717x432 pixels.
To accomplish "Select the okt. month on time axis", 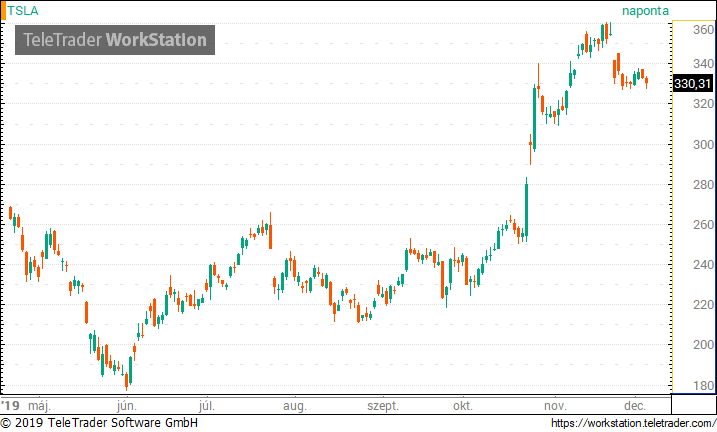I will tap(463, 405).
